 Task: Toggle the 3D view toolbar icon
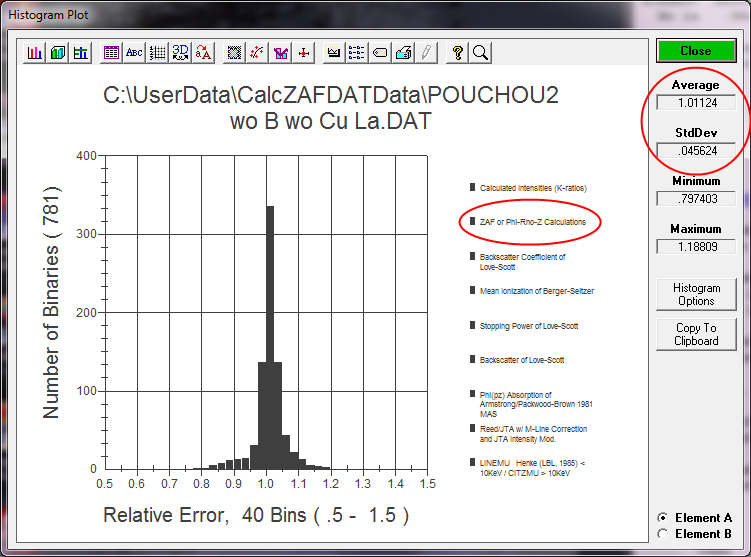180,52
